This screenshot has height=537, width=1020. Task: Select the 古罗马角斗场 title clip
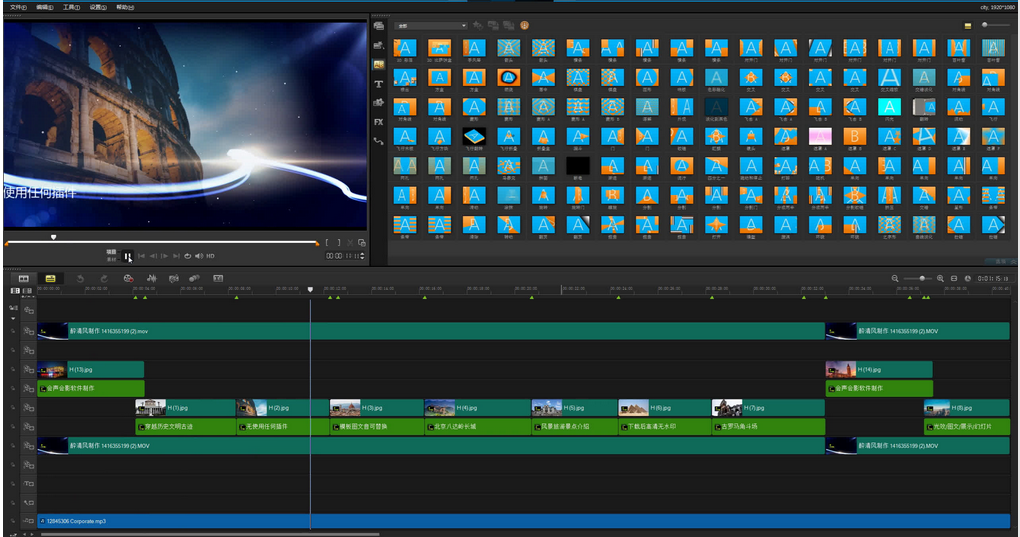click(768, 426)
